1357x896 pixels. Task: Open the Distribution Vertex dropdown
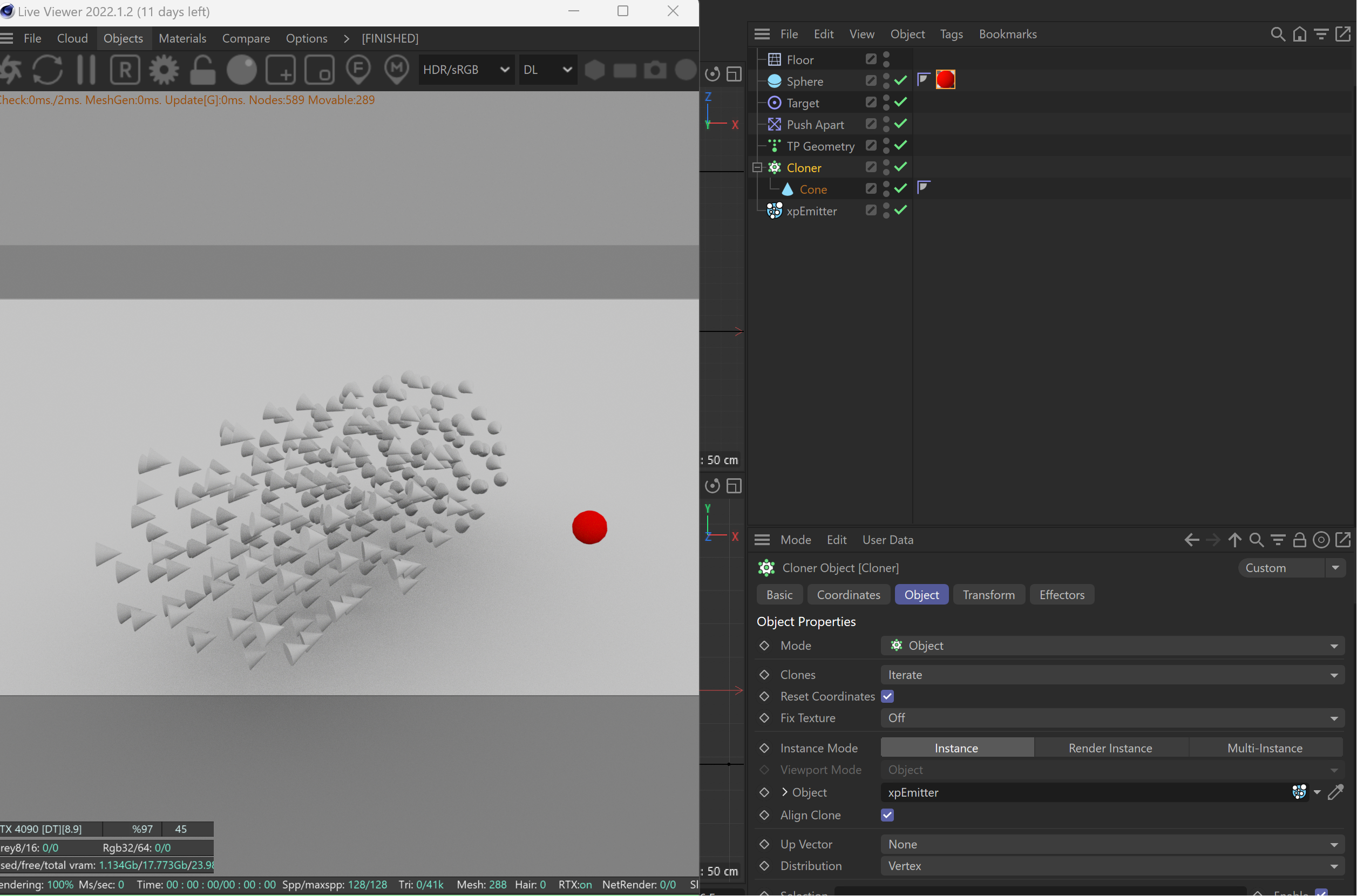(1111, 866)
